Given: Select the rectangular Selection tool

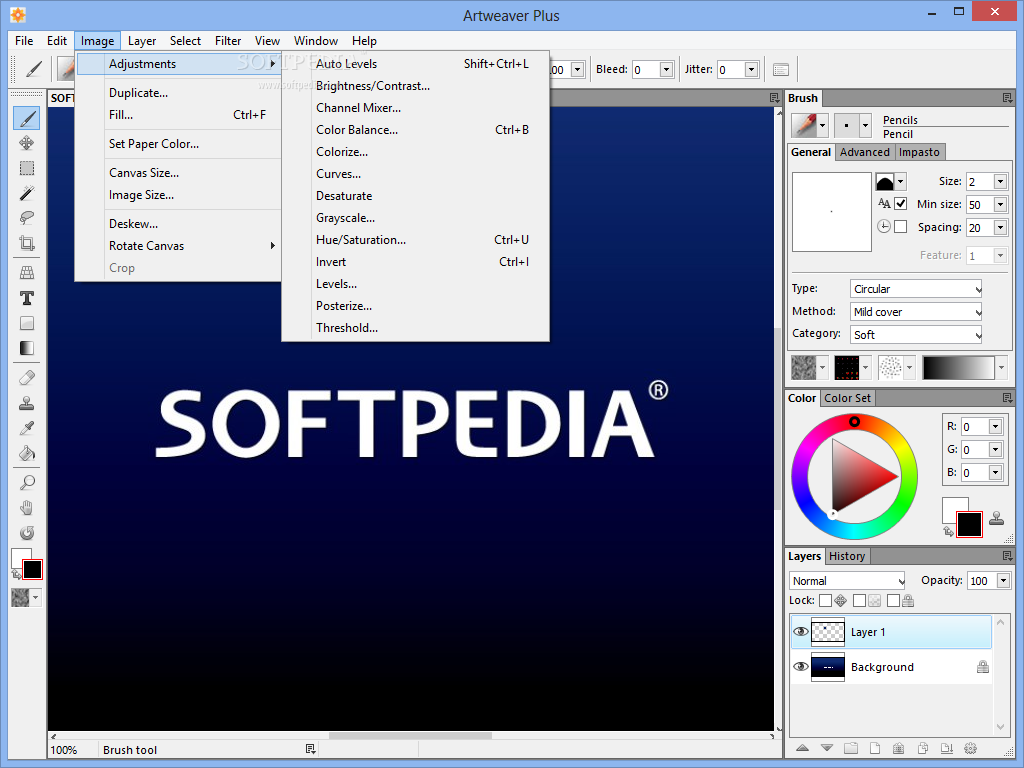Looking at the screenshot, I should (x=27, y=168).
